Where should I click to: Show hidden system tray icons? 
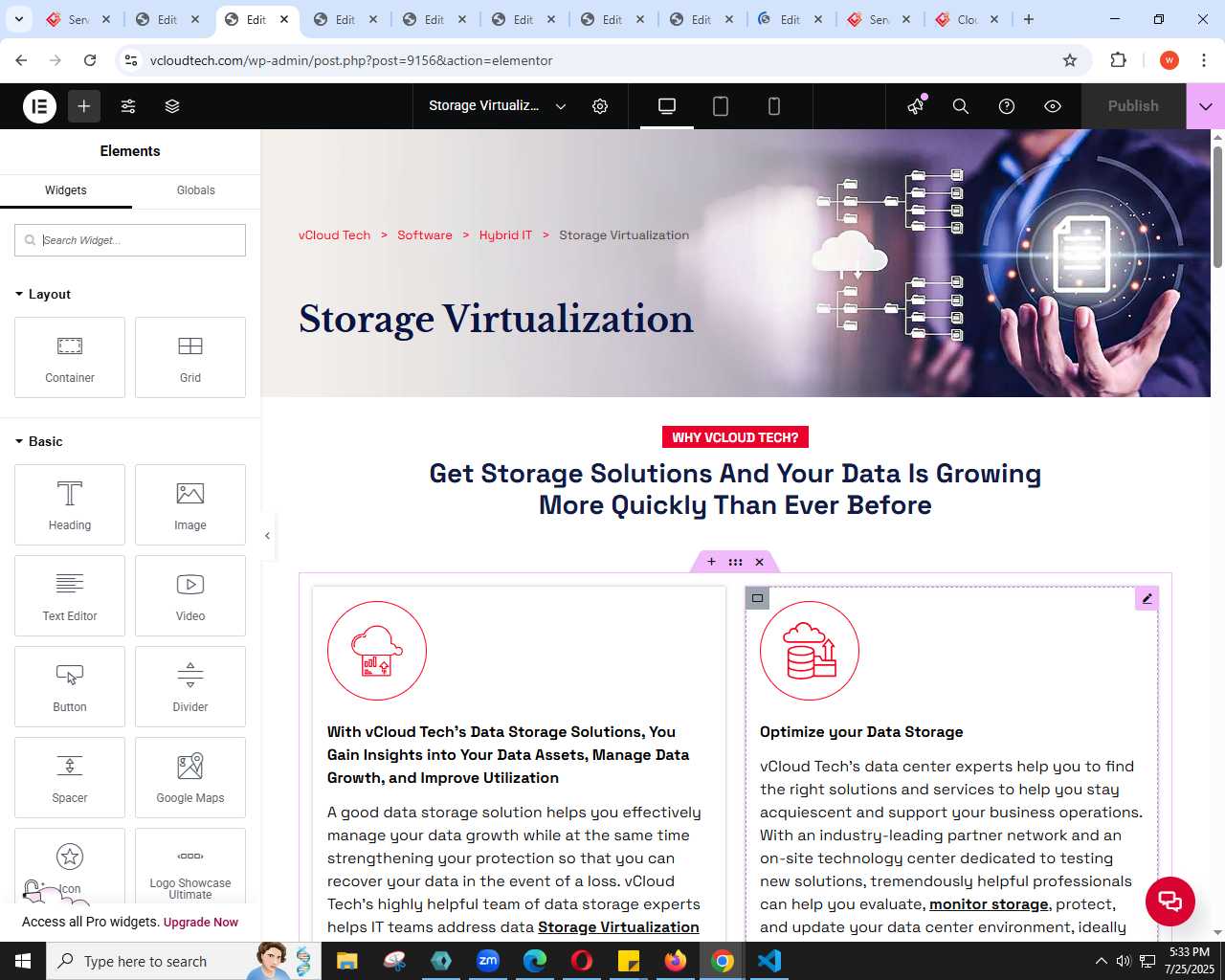[1102, 961]
